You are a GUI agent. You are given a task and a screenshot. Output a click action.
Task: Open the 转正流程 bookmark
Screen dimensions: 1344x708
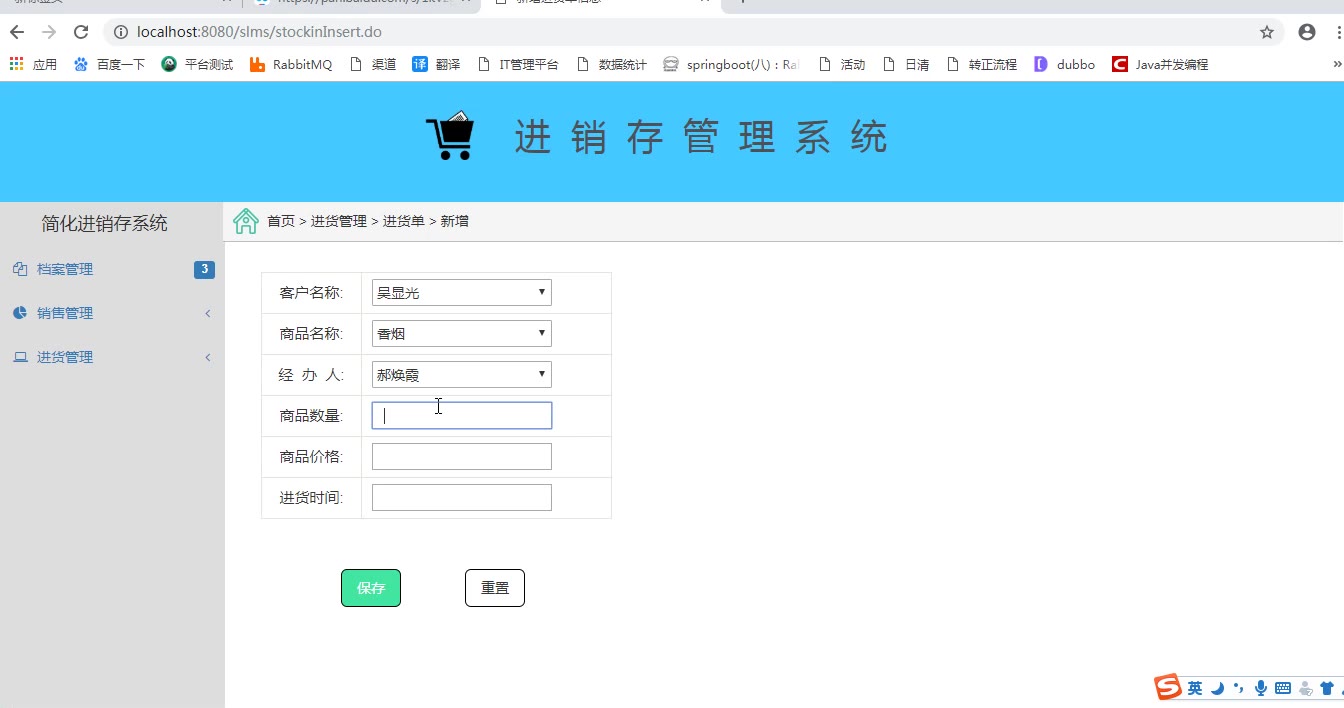(x=981, y=64)
